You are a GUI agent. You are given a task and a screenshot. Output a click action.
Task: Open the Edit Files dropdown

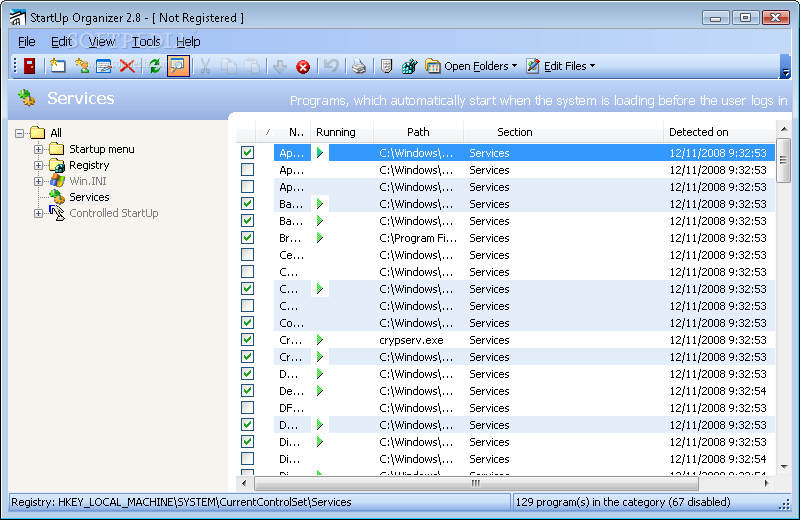(561, 66)
